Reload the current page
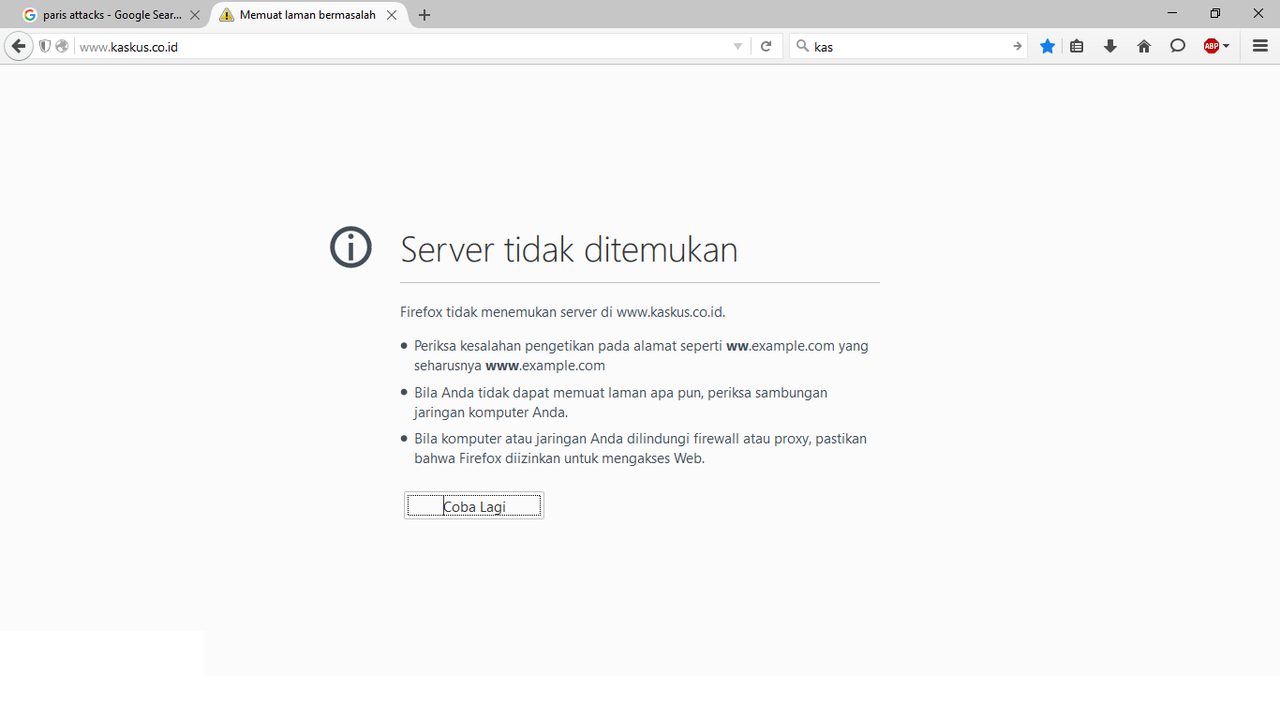Viewport: 1280px width, 720px height. (766, 46)
